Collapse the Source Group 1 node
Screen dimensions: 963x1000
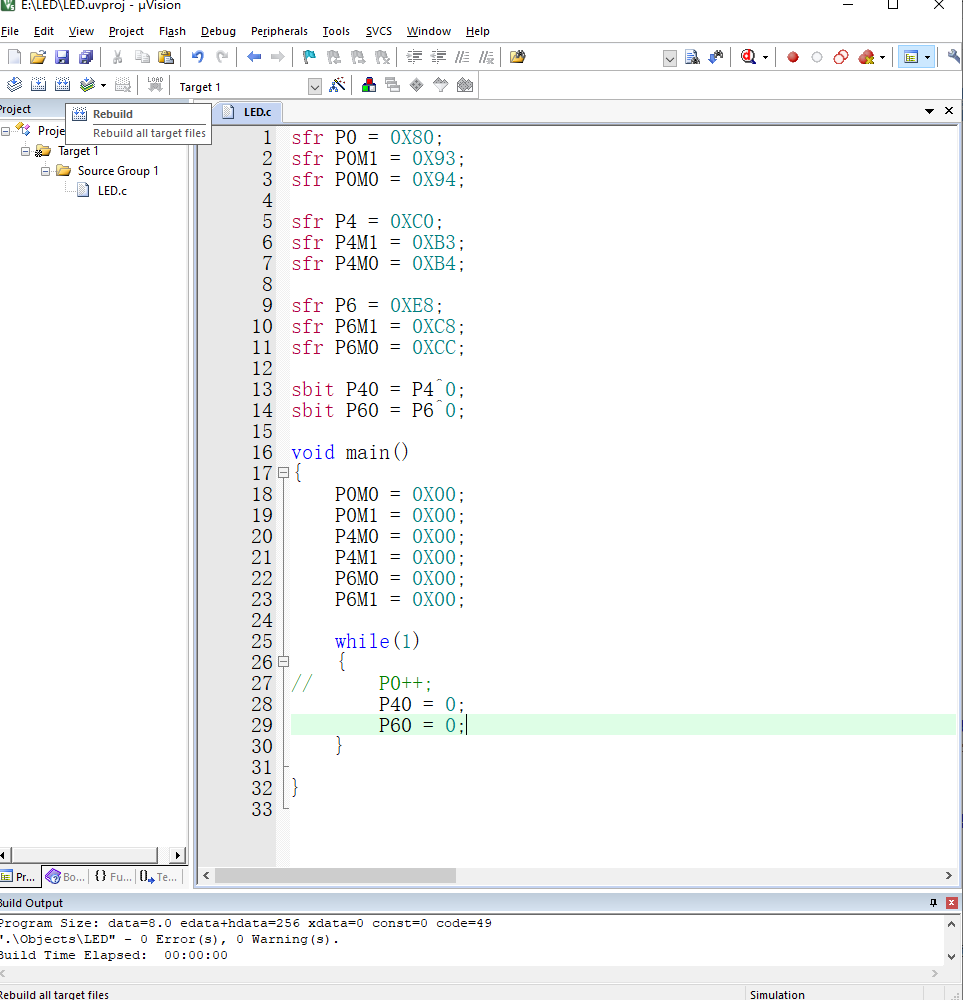pos(45,171)
